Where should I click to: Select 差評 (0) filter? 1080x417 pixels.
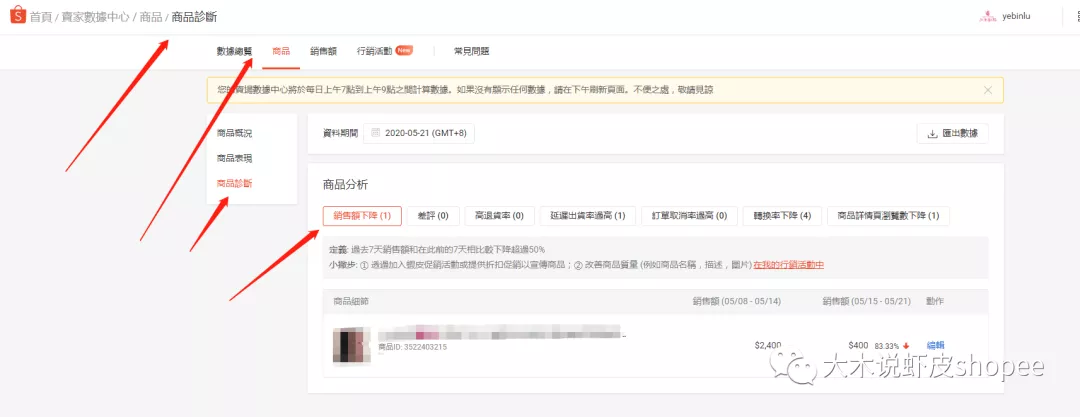[x=433, y=216]
